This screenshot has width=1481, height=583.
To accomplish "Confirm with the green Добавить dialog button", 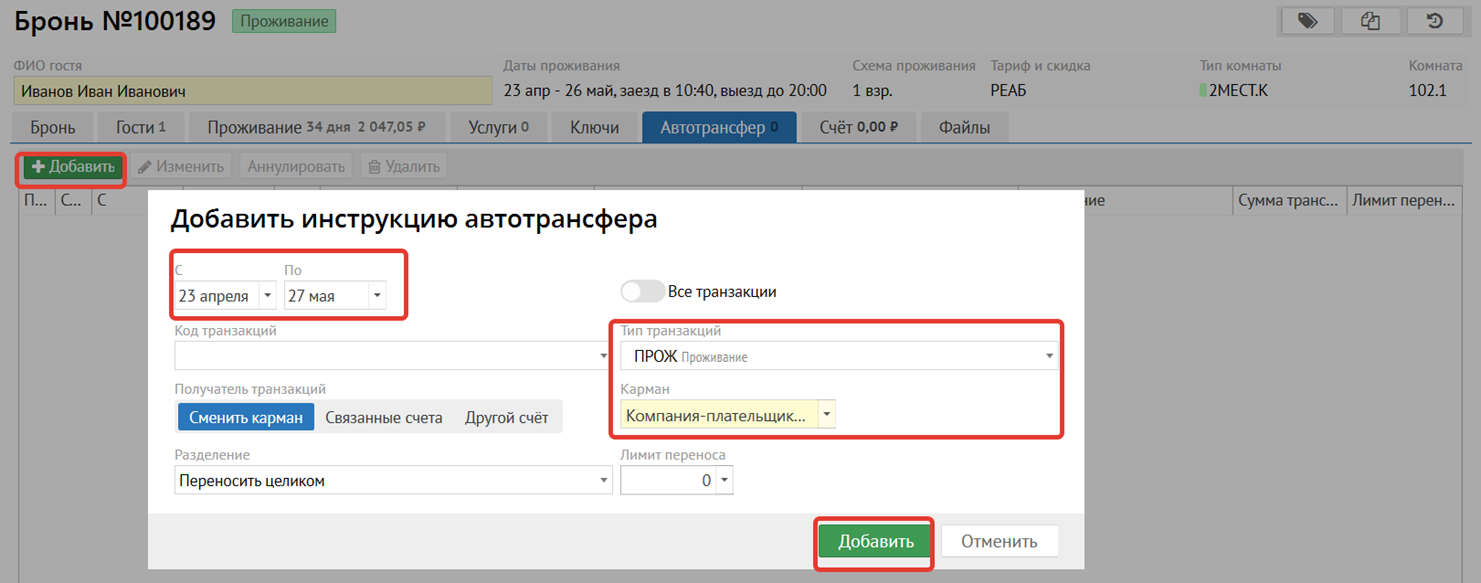I will pos(875,541).
